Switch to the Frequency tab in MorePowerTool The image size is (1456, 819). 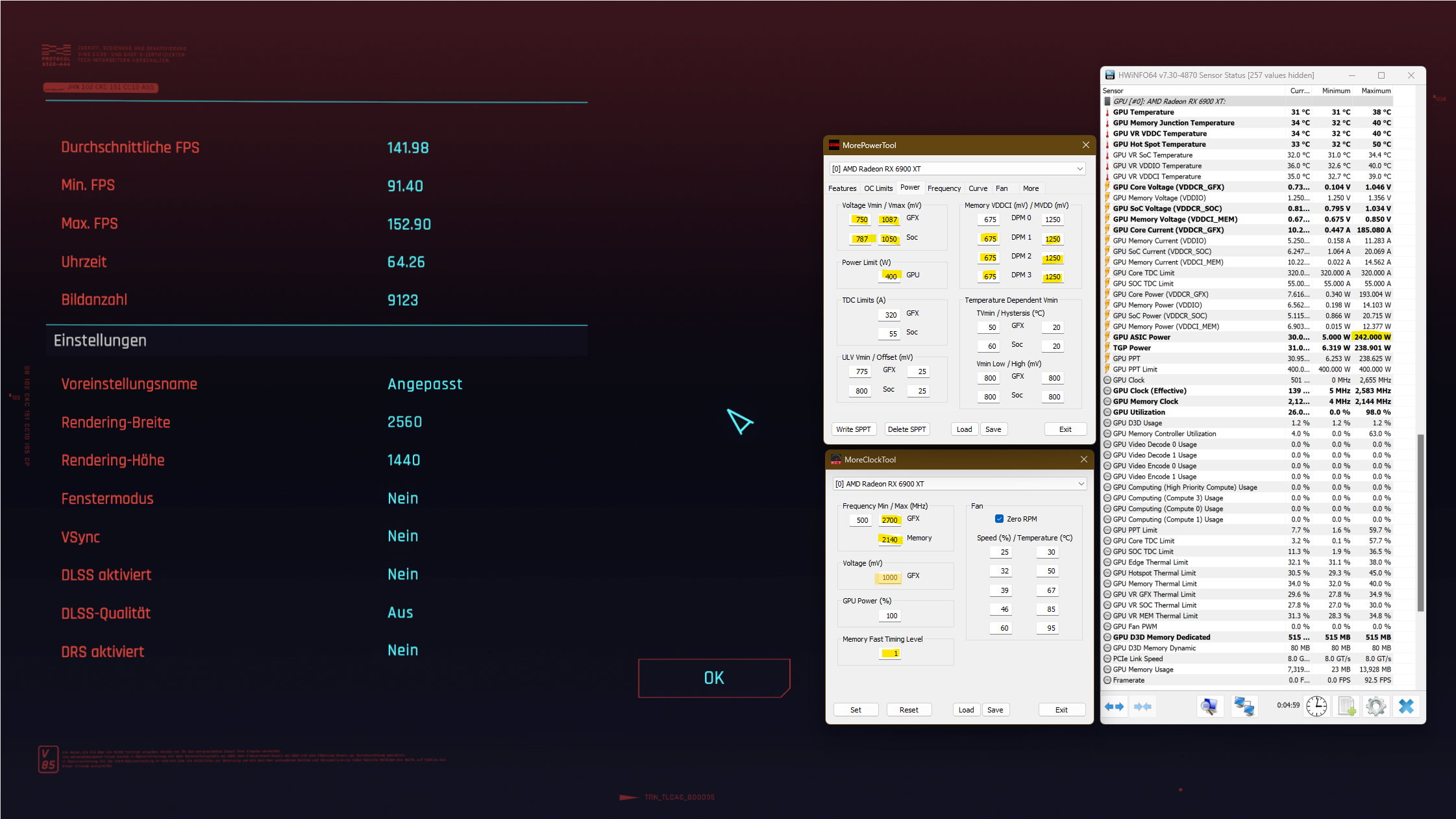click(944, 188)
